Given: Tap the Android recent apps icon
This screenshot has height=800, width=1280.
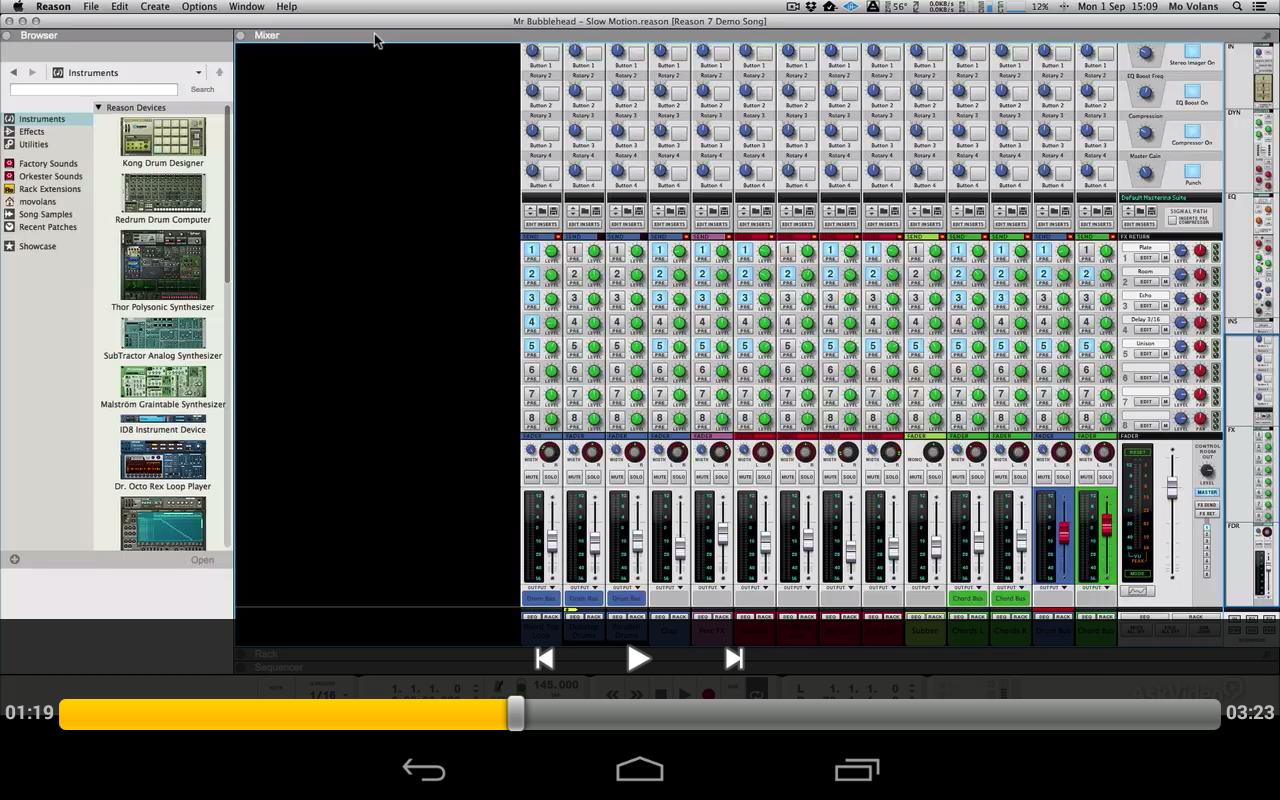Looking at the screenshot, I should pyautogui.click(x=857, y=770).
